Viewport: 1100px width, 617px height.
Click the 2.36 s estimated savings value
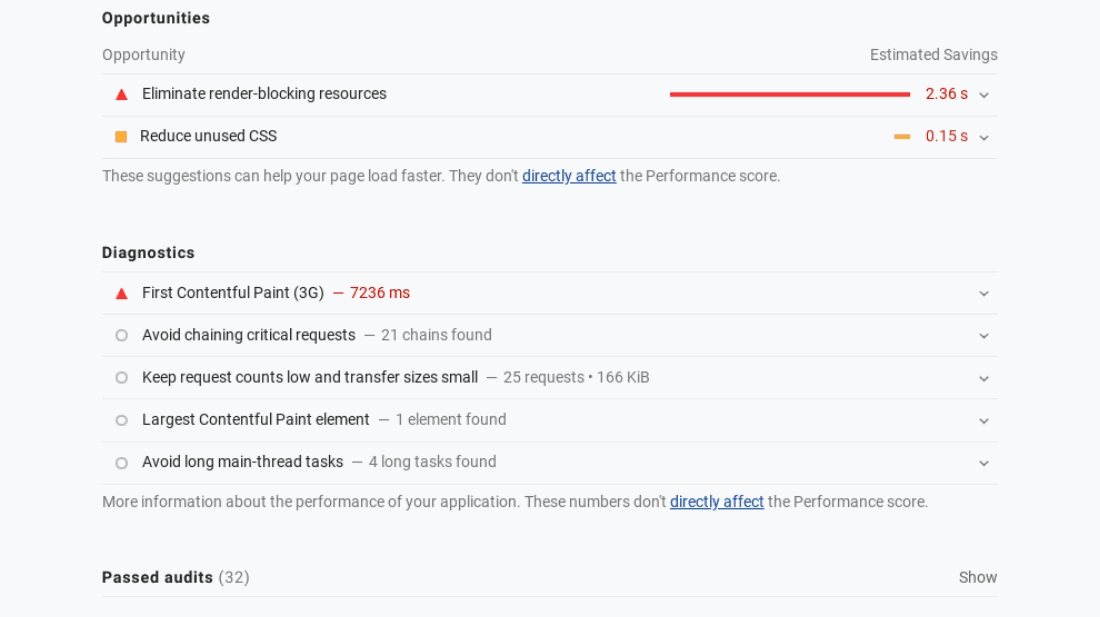coord(946,94)
